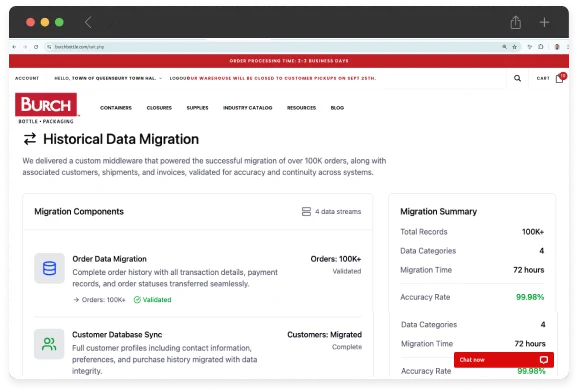
Task: Bookmark the page with the star icon
Action: coord(515,47)
